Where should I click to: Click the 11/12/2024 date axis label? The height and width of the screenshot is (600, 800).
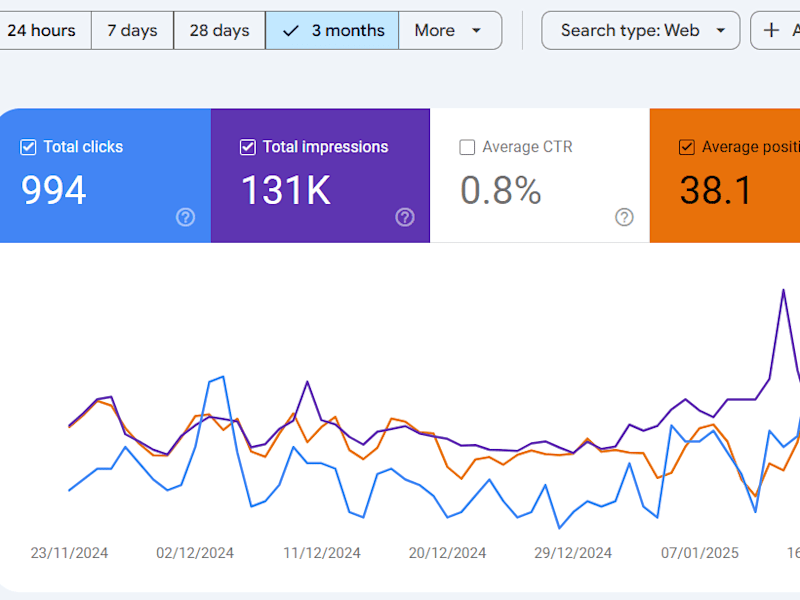click(321, 553)
